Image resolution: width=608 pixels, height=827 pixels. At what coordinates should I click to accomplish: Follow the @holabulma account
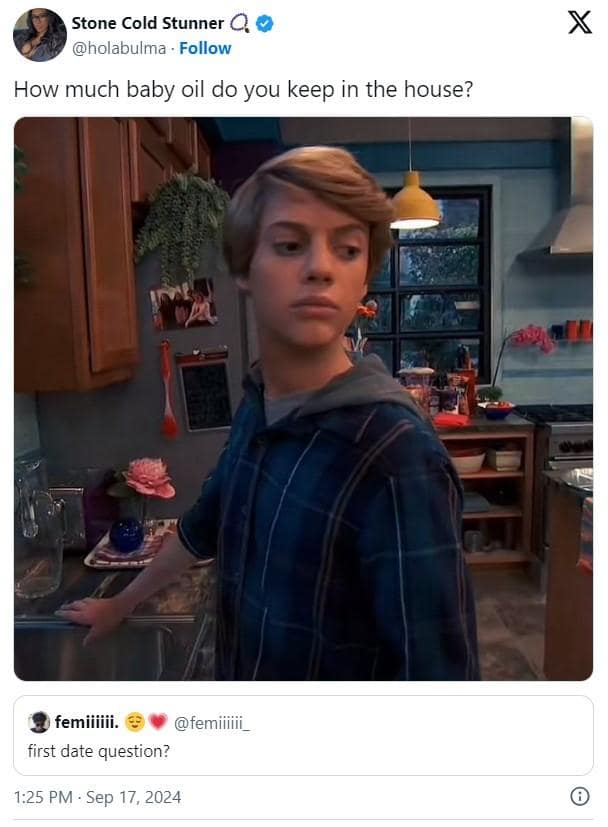(205, 49)
